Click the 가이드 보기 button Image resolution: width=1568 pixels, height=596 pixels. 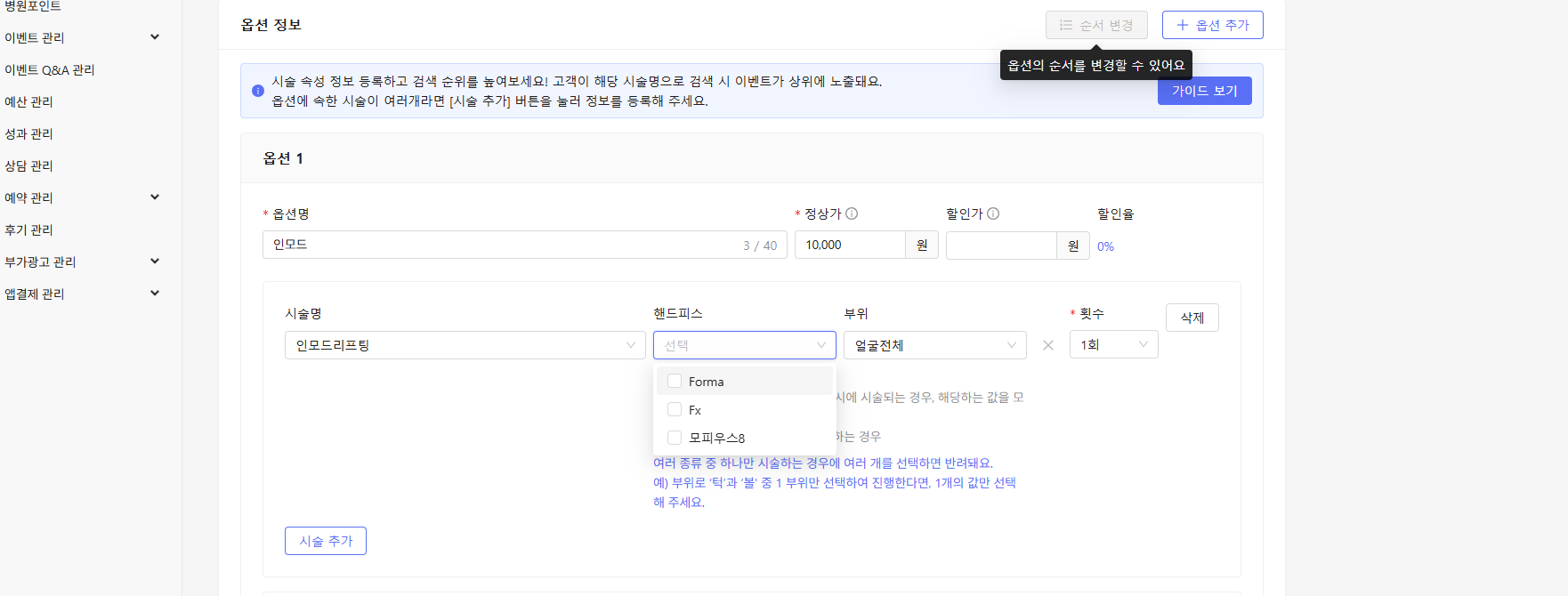(x=1204, y=91)
